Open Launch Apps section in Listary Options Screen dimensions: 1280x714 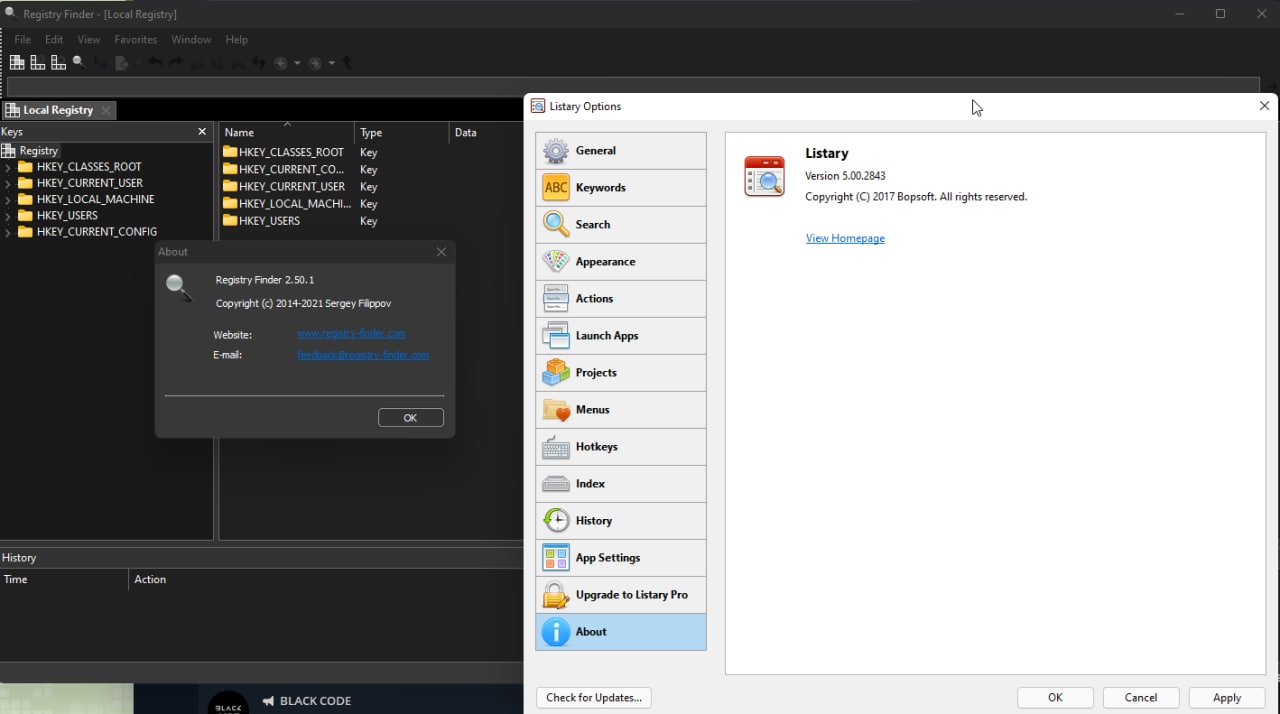[621, 336]
